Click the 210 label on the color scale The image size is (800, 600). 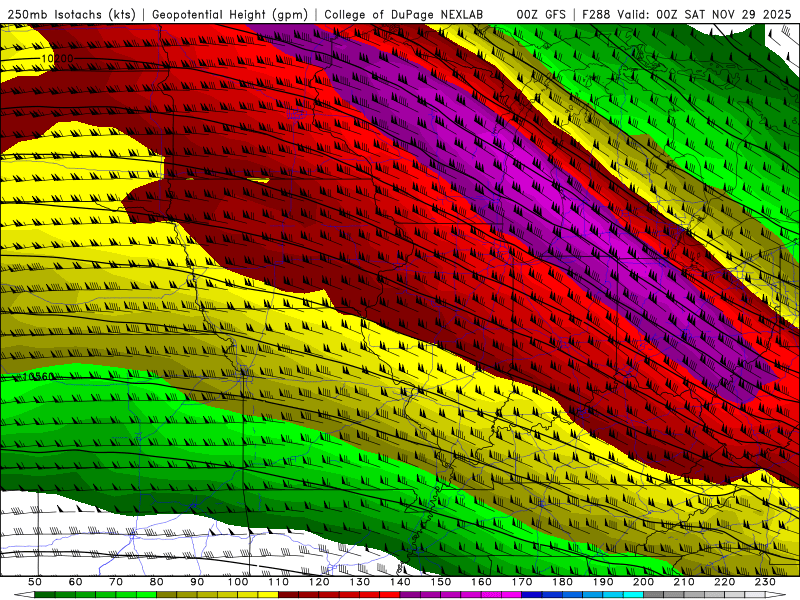pos(684,582)
